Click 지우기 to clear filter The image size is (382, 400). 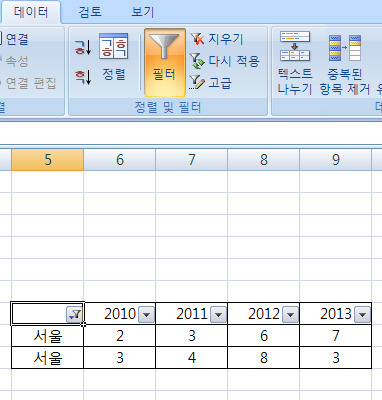[x=217, y=39]
